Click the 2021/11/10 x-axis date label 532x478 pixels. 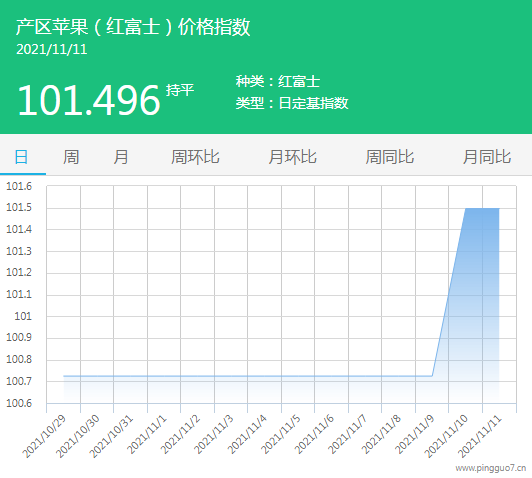tap(446, 436)
